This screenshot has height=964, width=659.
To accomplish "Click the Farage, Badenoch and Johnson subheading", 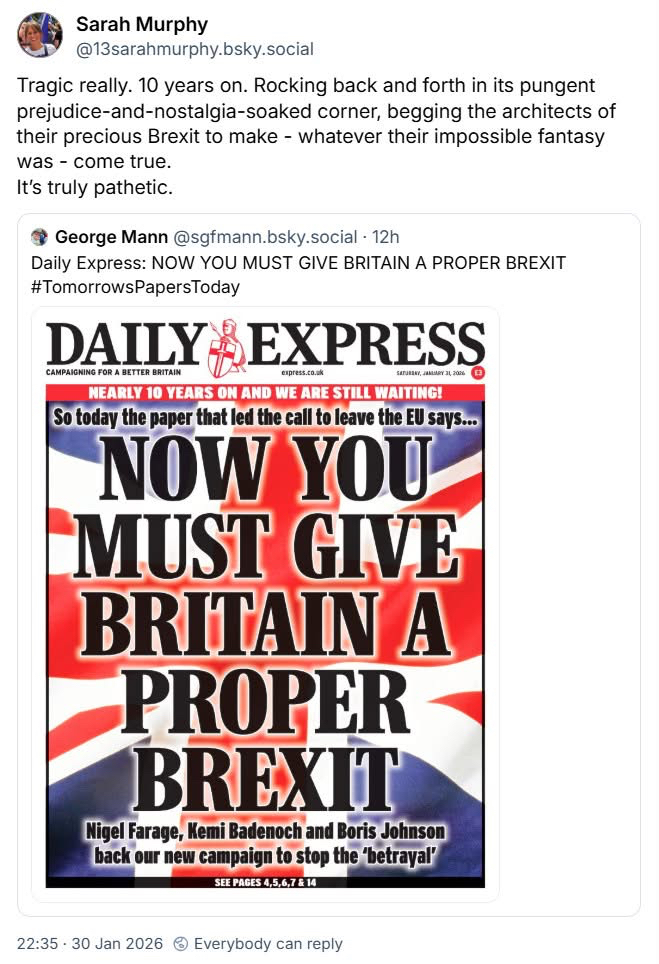I will tap(266, 844).
